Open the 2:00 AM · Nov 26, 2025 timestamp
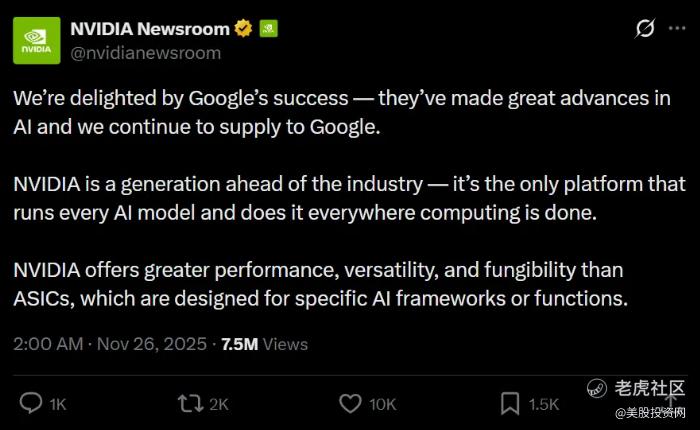 (109, 344)
